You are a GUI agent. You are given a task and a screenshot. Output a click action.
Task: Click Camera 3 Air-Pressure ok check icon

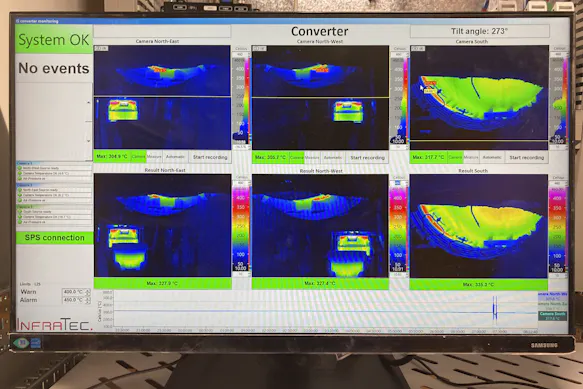tap(20, 222)
